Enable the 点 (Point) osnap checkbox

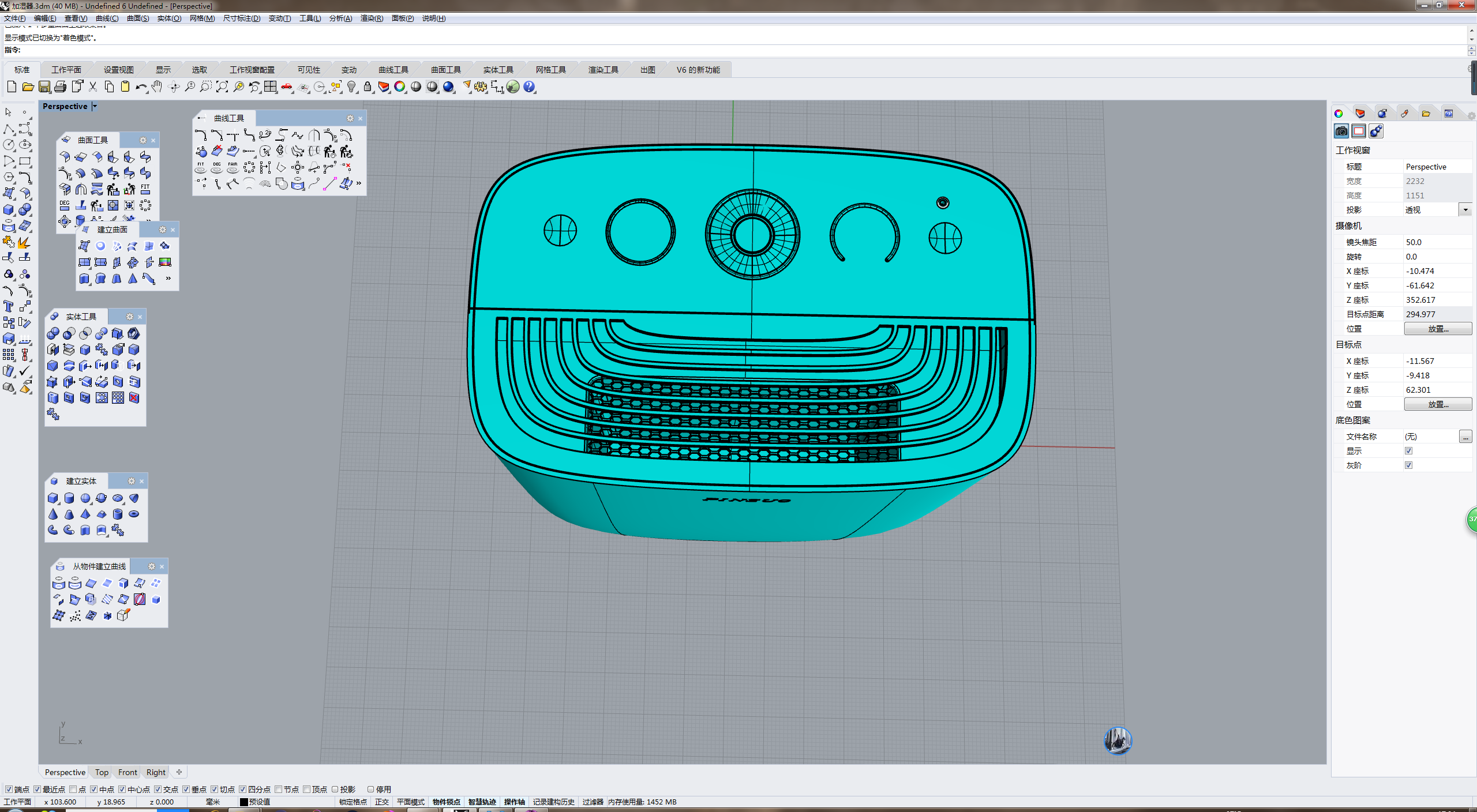pos(73,790)
